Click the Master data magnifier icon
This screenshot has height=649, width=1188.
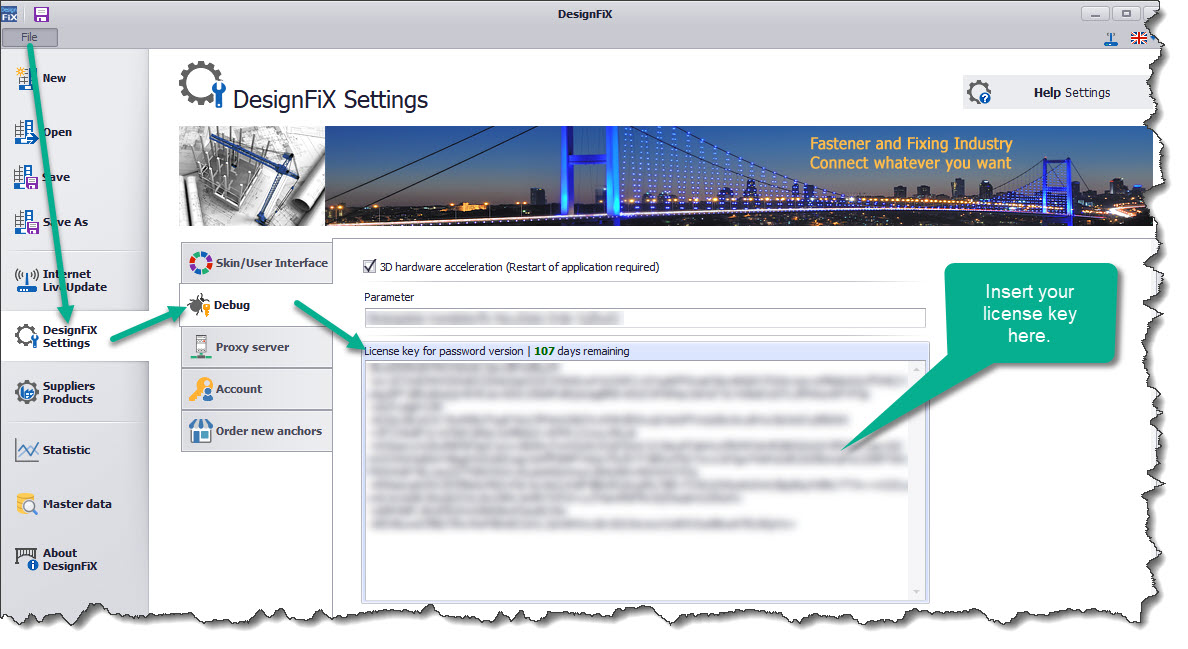tap(27, 504)
